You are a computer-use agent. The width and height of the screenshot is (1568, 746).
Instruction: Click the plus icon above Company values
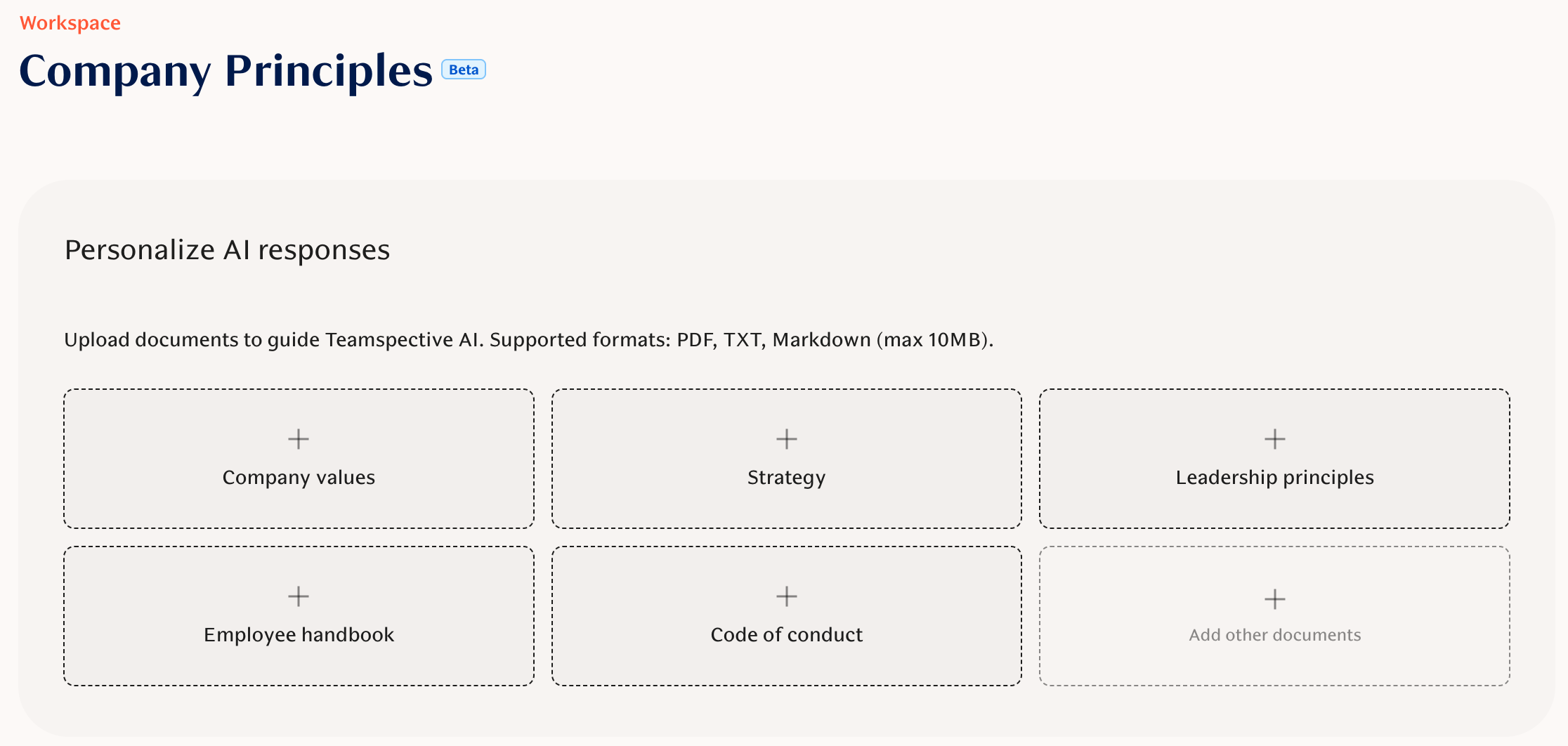(x=299, y=439)
